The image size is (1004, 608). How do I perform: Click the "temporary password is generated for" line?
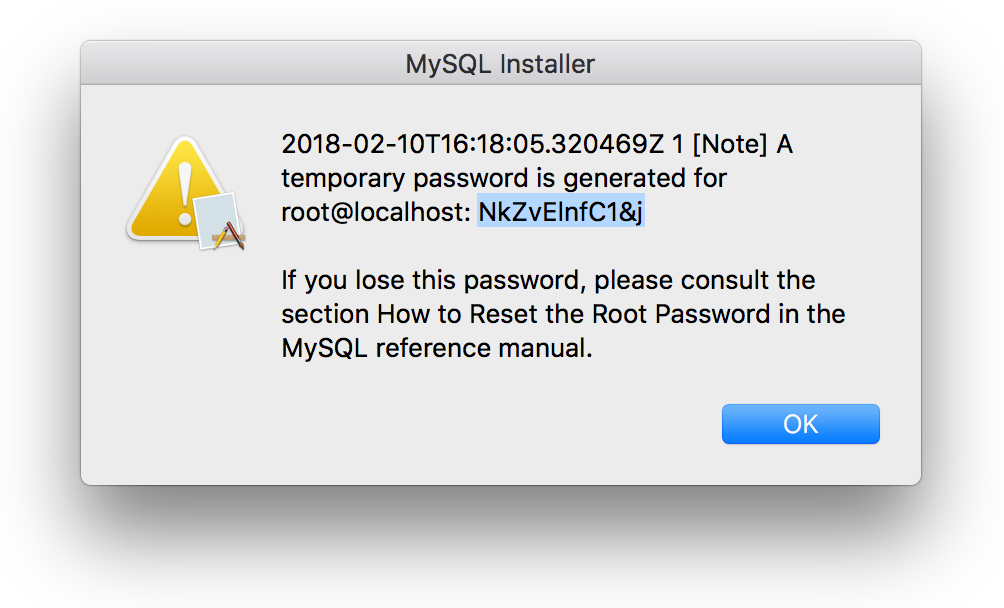click(x=504, y=179)
